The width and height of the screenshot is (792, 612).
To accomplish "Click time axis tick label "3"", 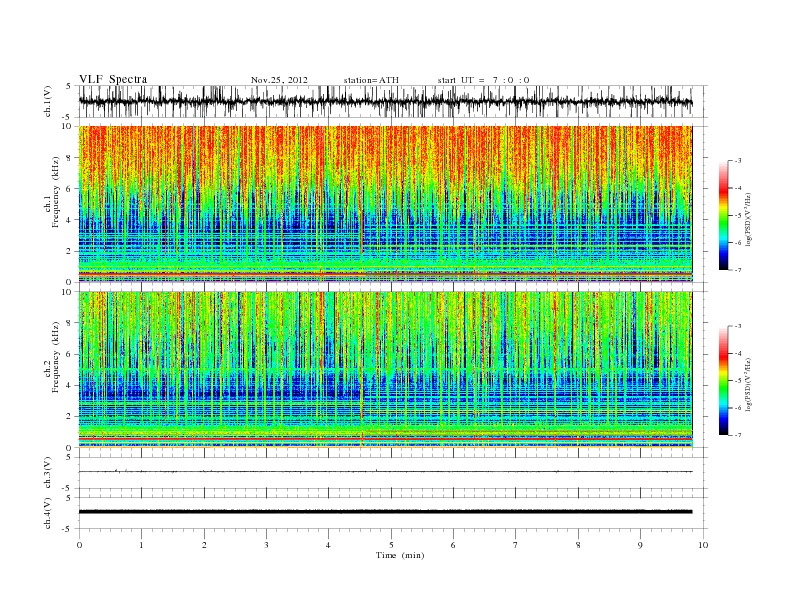I will [x=266, y=545].
